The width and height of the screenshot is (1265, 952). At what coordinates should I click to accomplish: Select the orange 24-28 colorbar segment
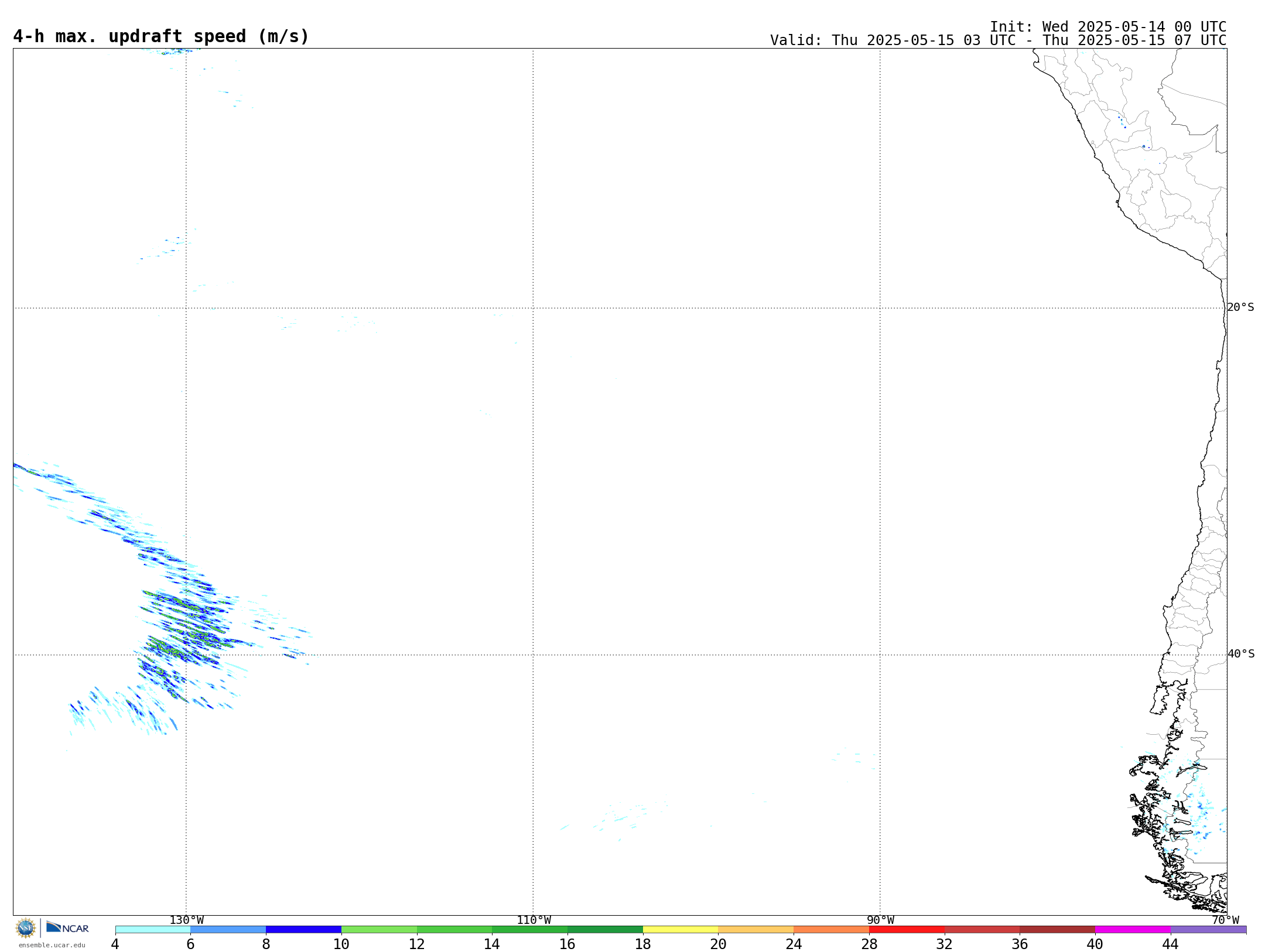pos(832,930)
